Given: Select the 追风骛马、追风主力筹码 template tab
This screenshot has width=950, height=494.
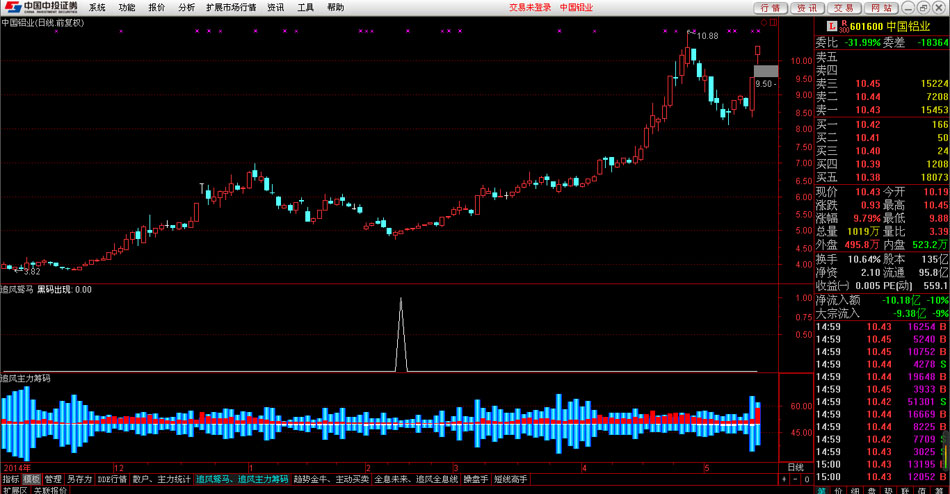Looking at the screenshot, I should tap(242, 479).
